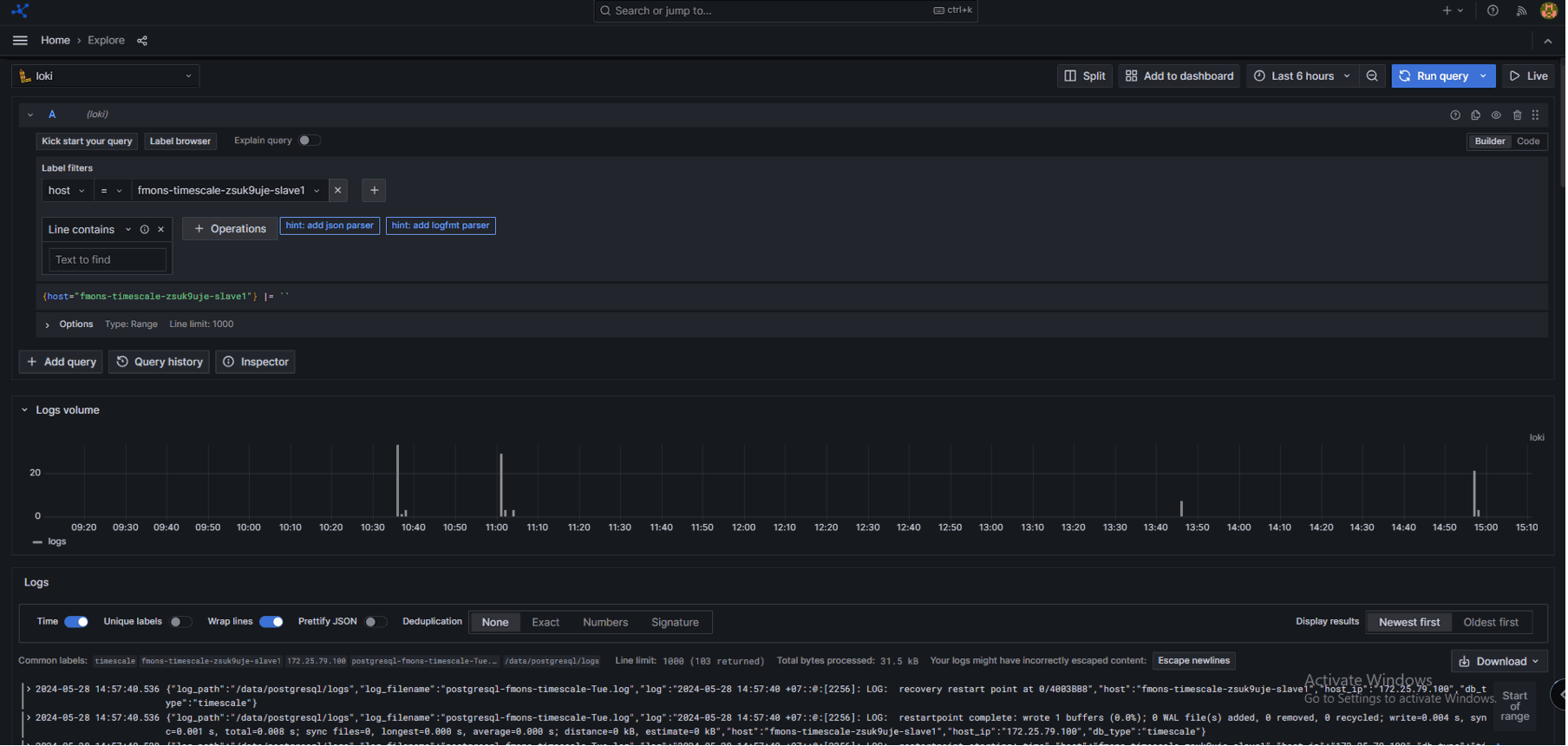Click the loki data source icon
This screenshot has height=746, width=1568.
[x=25, y=76]
